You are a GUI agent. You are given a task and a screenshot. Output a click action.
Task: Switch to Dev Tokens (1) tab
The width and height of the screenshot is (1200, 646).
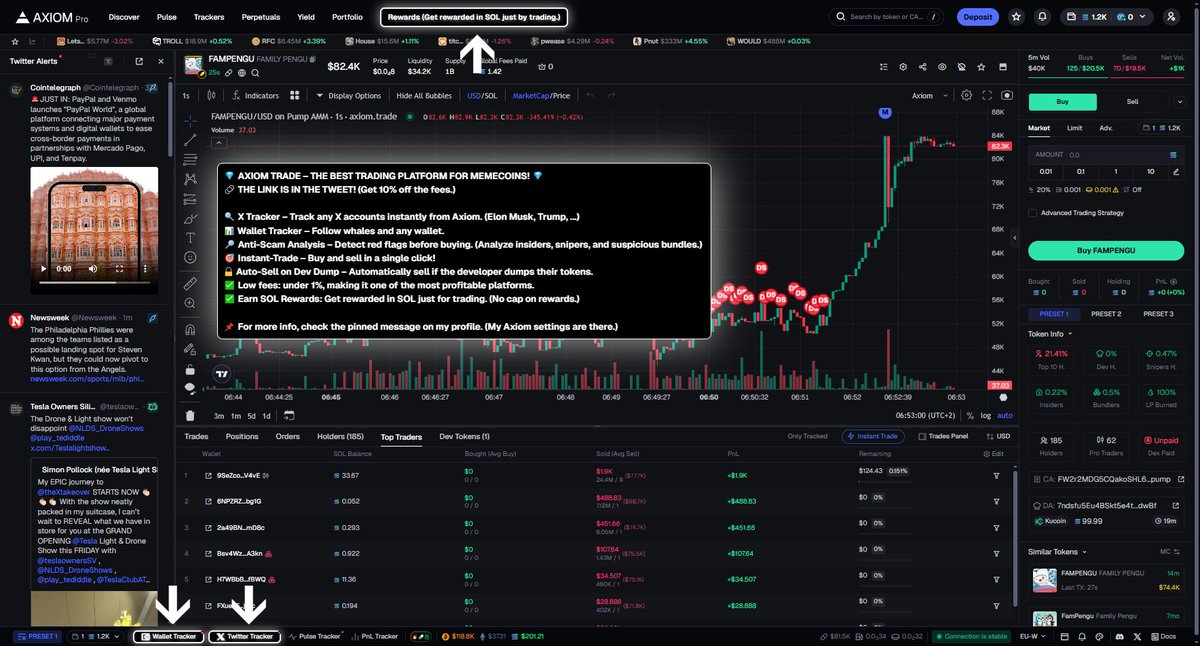pos(465,437)
